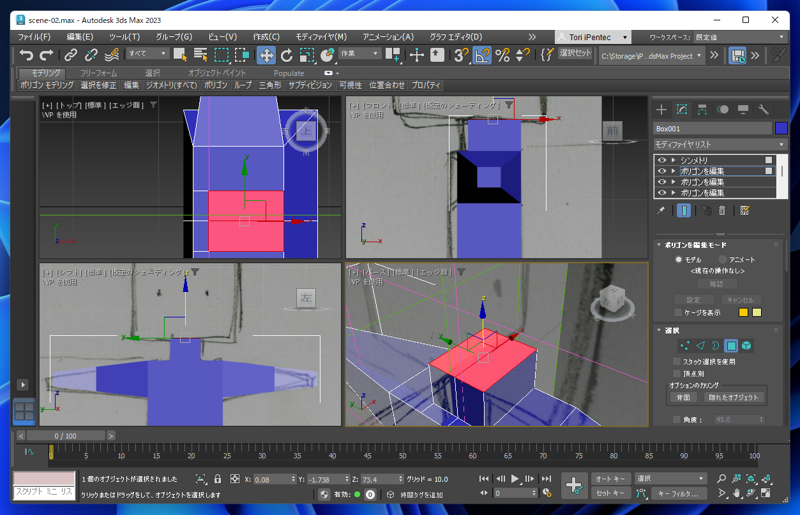
Task: Open the アニメーション(A) menu
Action: click(x=388, y=37)
